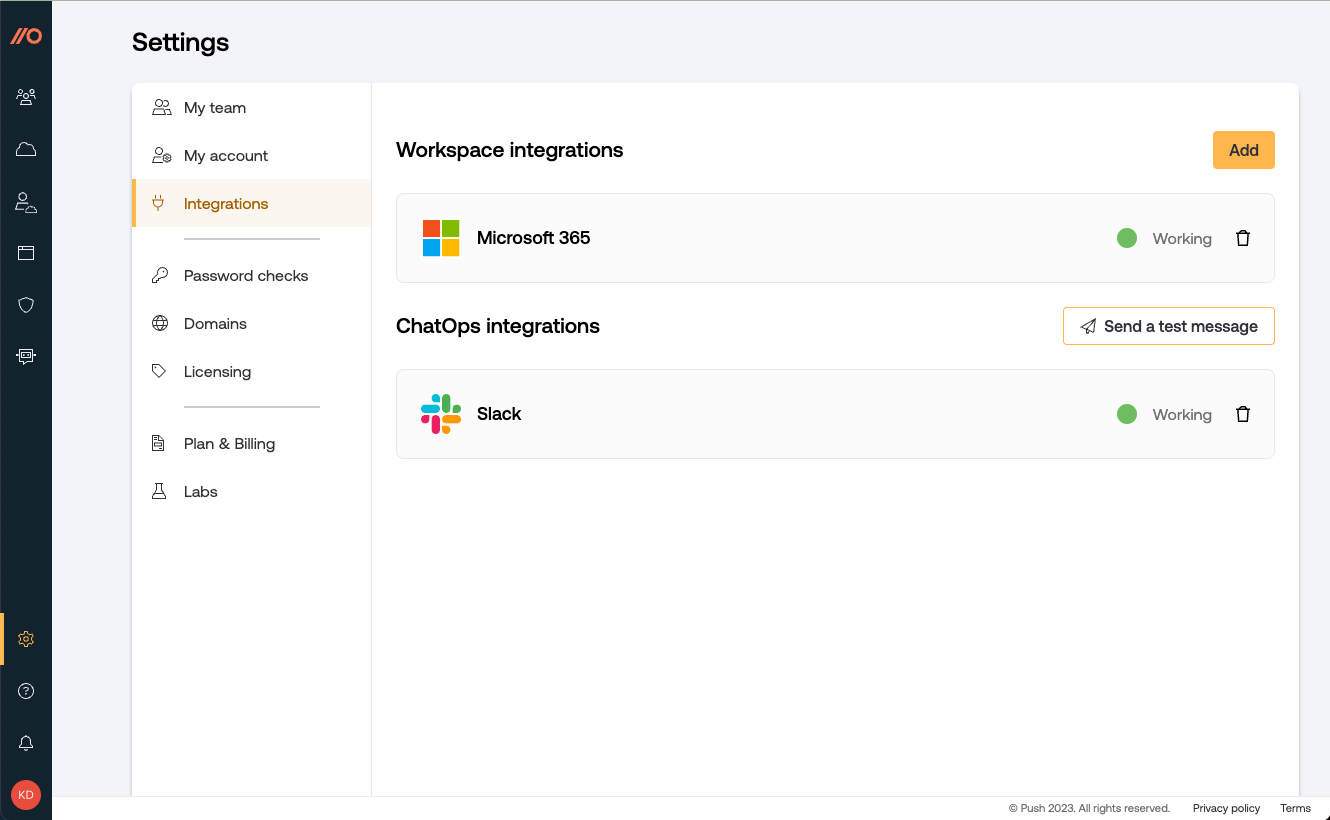Click the Slack logo
The height and width of the screenshot is (820, 1330).
(441, 414)
